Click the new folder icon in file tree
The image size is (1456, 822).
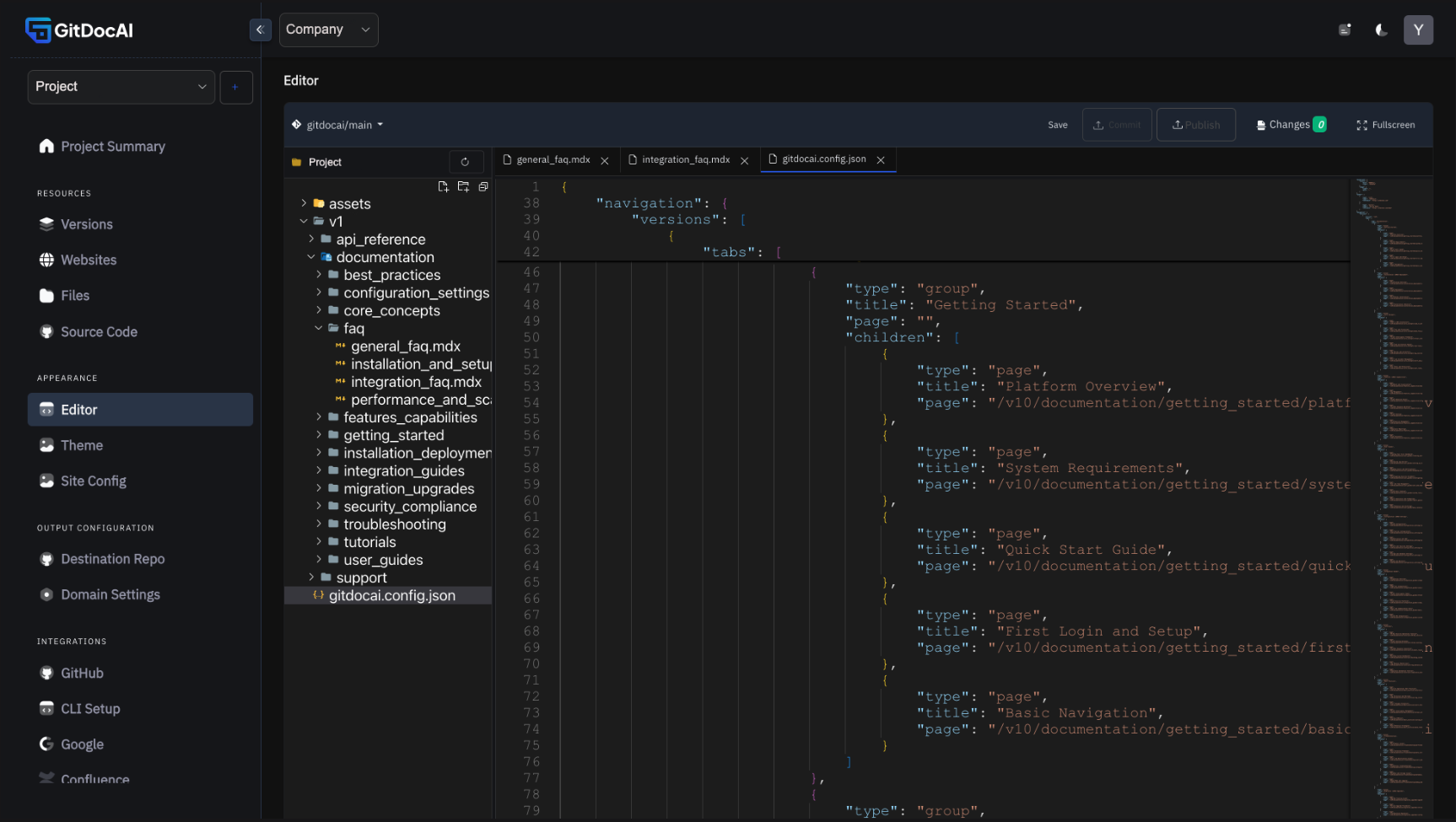click(x=463, y=186)
